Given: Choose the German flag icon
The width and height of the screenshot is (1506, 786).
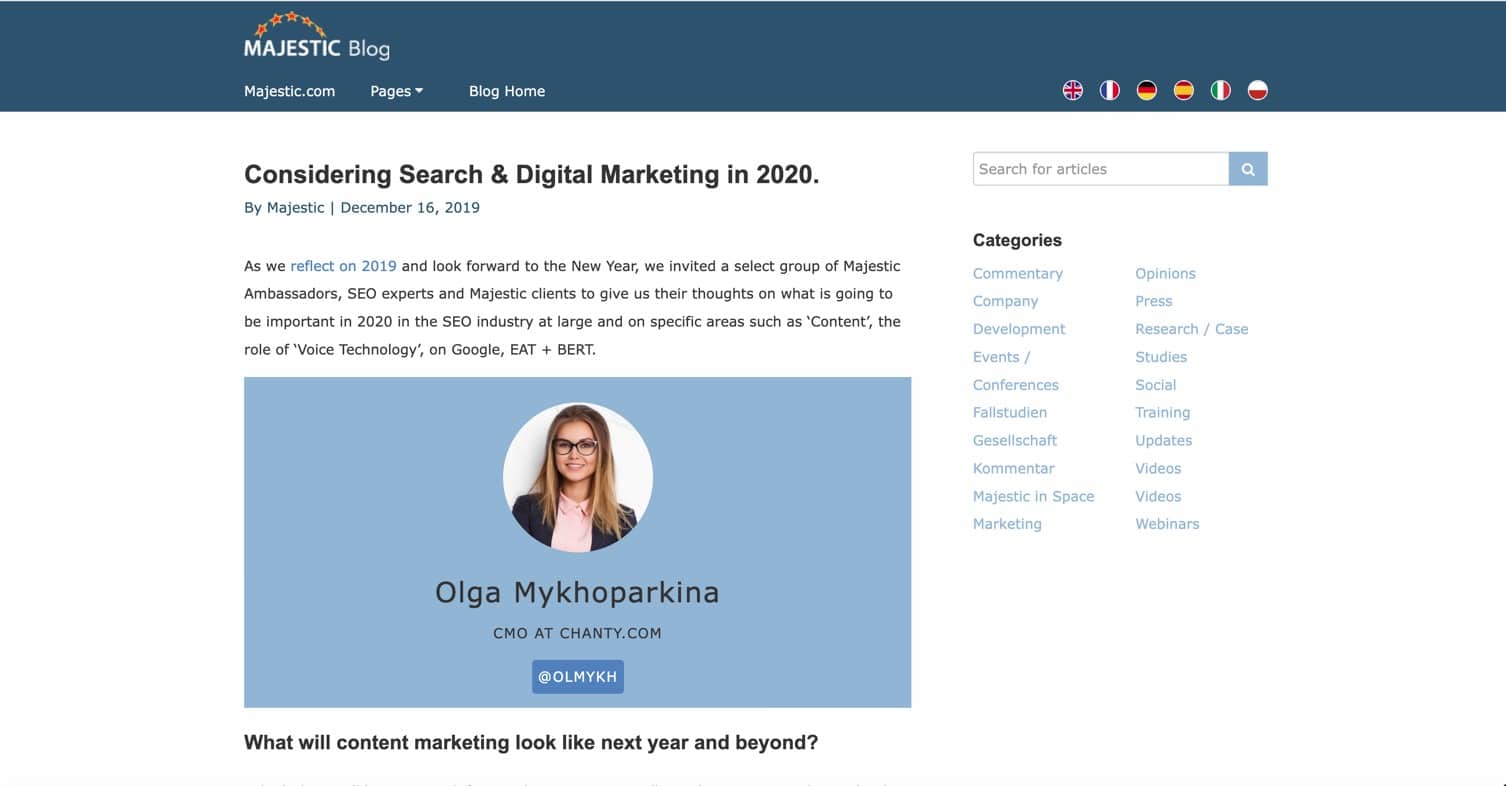Looking at the screenshot, I should 1147,91.
